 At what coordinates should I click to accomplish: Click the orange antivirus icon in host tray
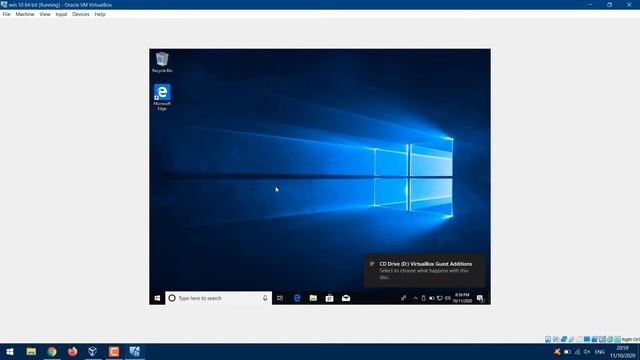[x=557, y=352]
